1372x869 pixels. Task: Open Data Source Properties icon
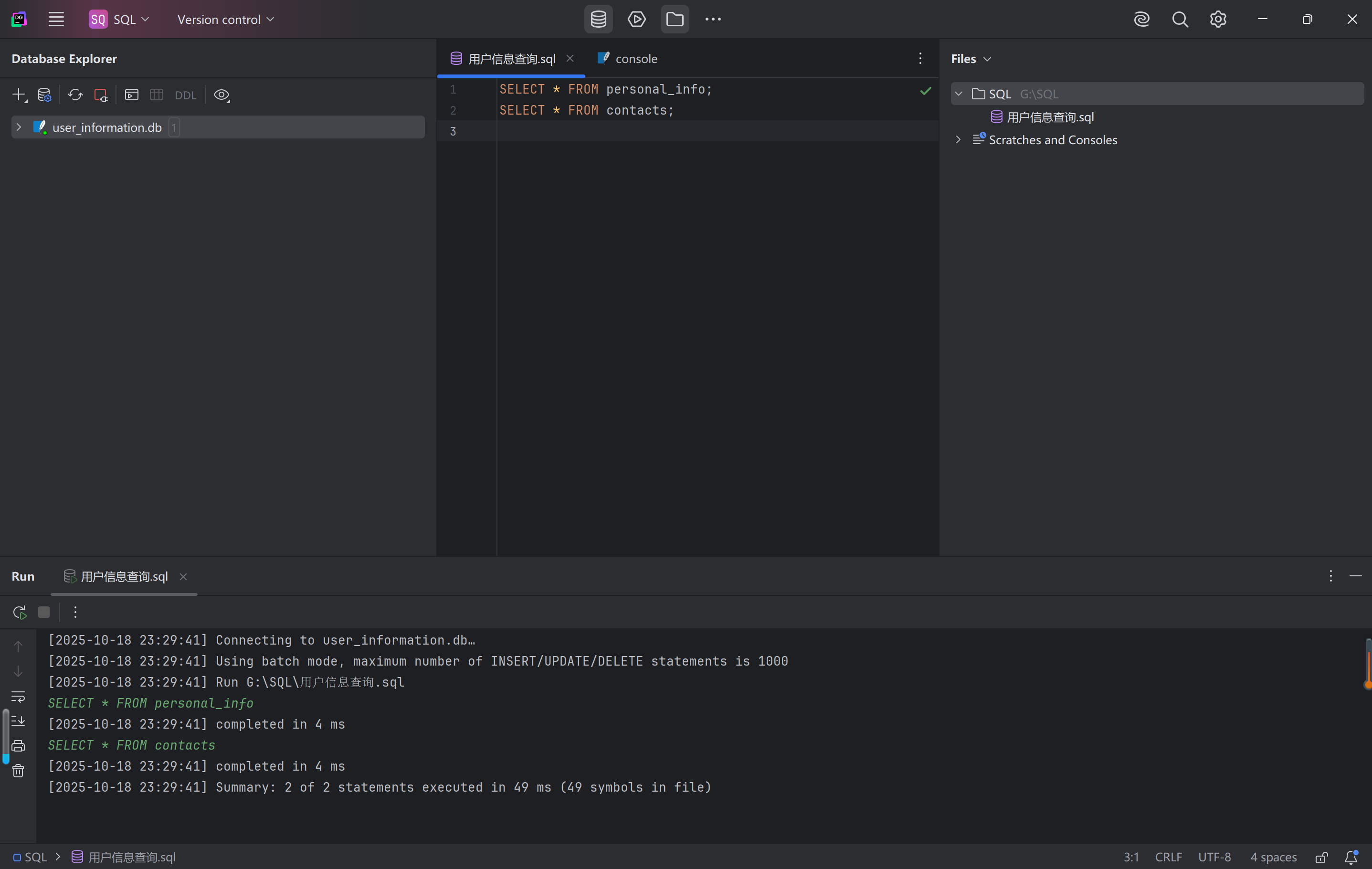click(44, 95)
